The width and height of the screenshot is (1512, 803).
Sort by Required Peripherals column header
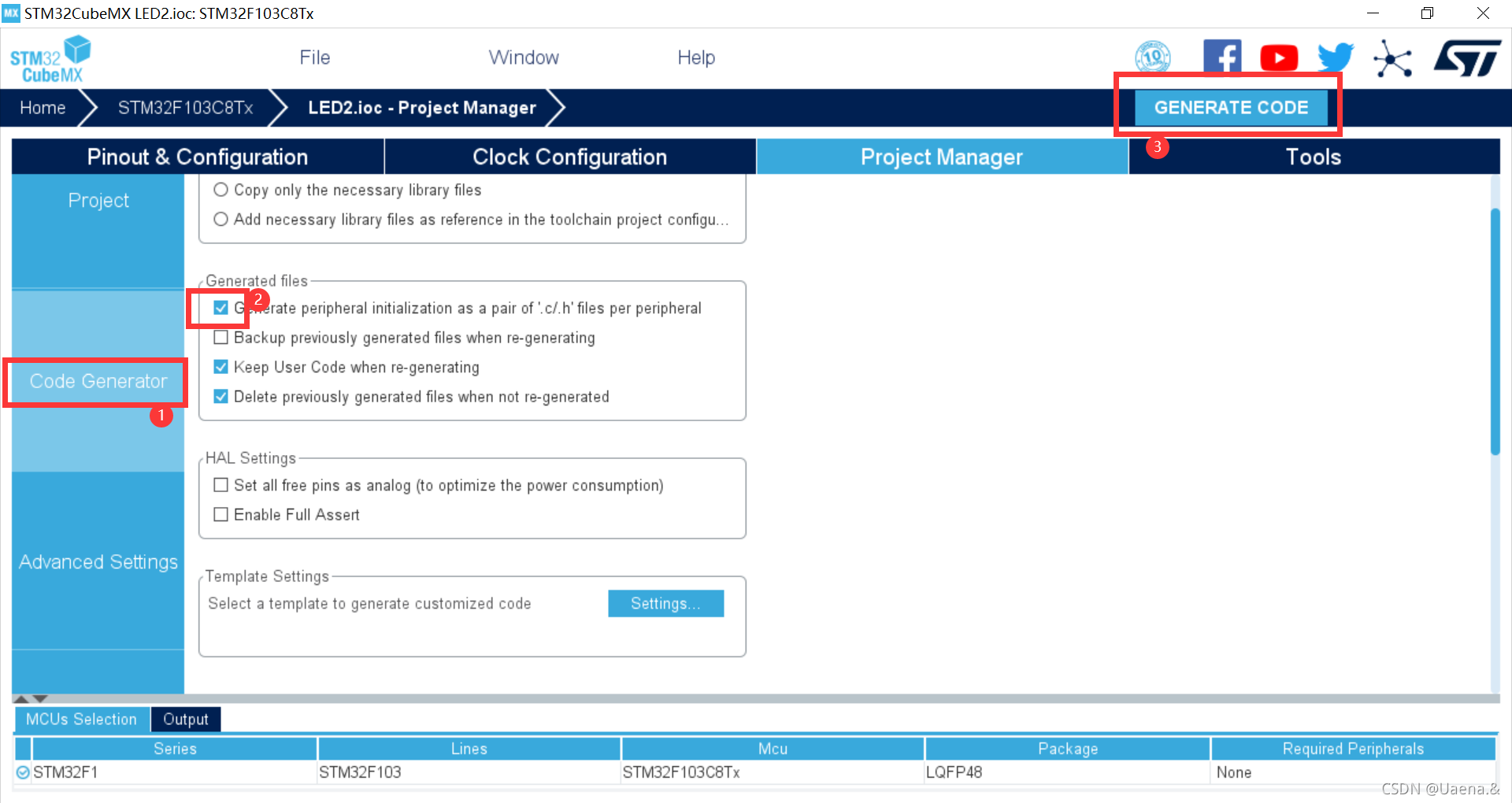click(x=1353, y=749)
